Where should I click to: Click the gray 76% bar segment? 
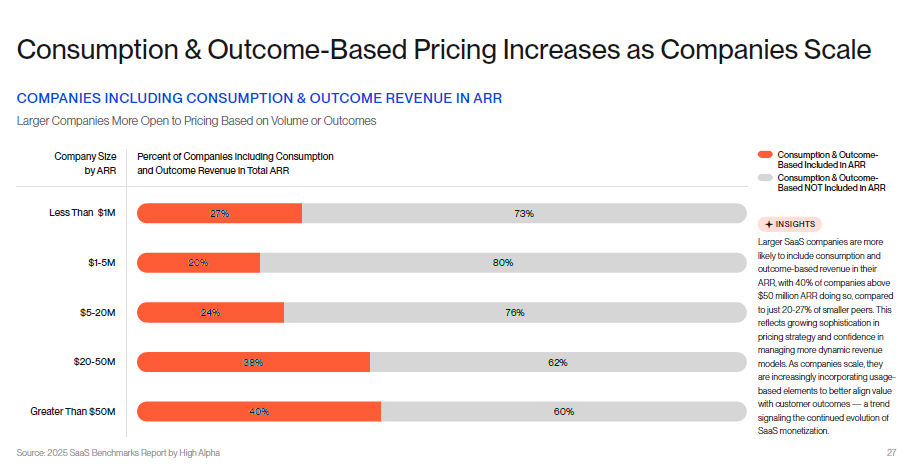[x=514, y=313]
